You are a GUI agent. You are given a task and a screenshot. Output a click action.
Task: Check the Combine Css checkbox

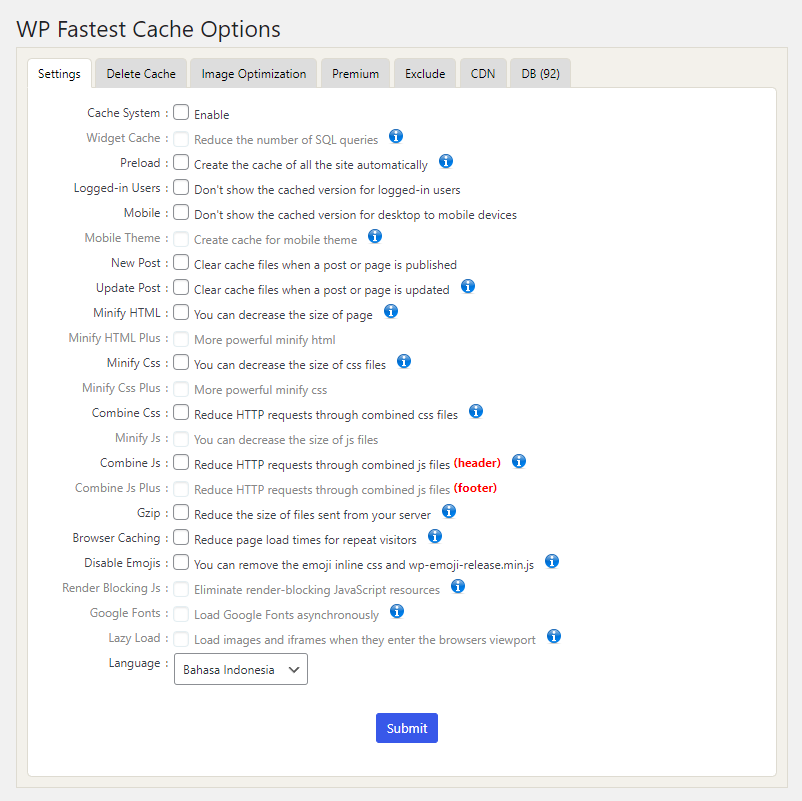tap(181, 412)
